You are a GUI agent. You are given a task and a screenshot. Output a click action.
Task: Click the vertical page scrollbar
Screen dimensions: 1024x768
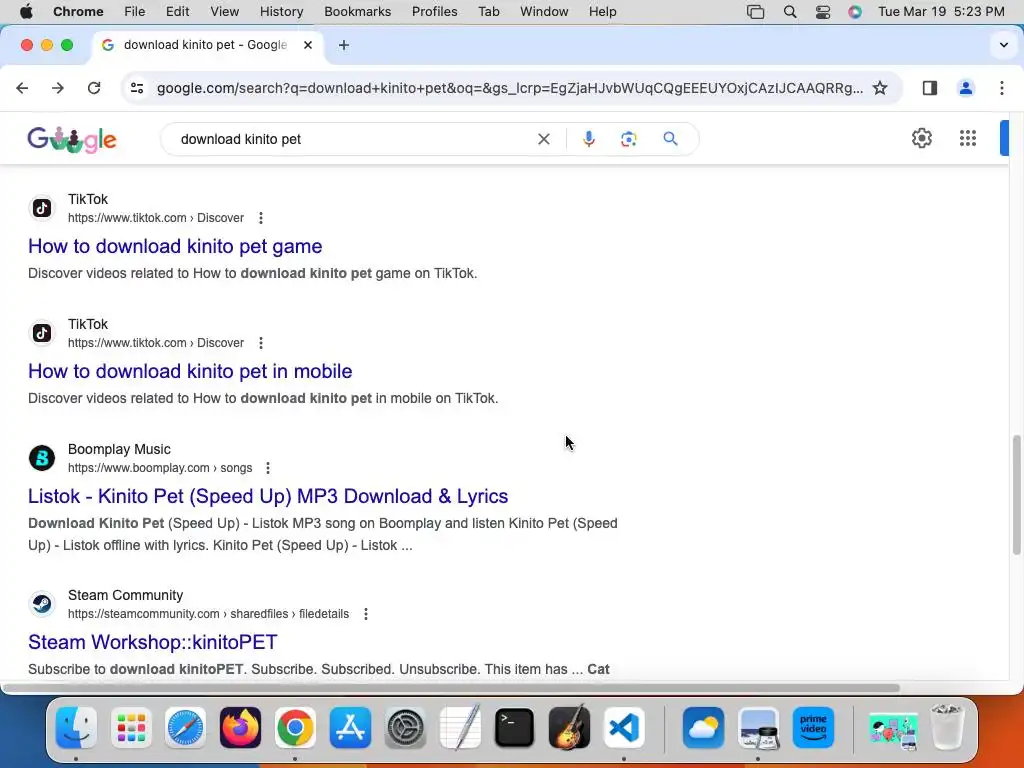pyautogui.click(x=1016, y=495)
